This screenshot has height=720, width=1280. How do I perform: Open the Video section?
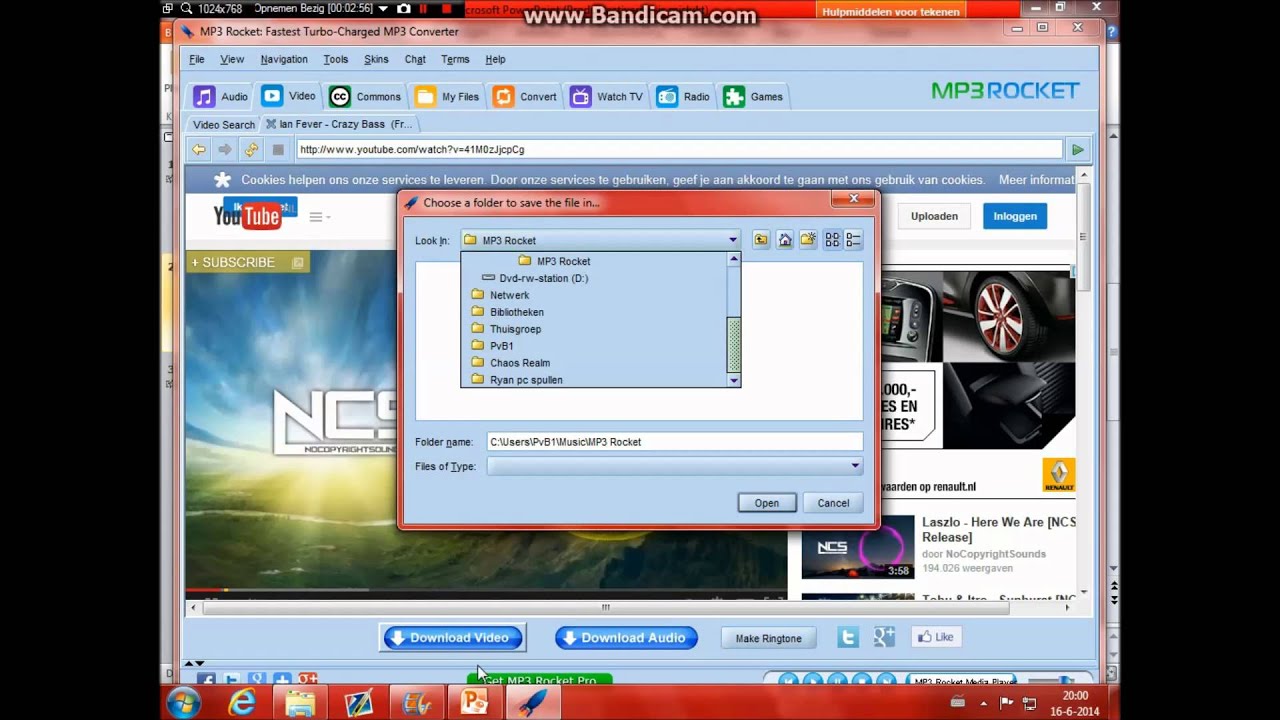coord(288,96)
